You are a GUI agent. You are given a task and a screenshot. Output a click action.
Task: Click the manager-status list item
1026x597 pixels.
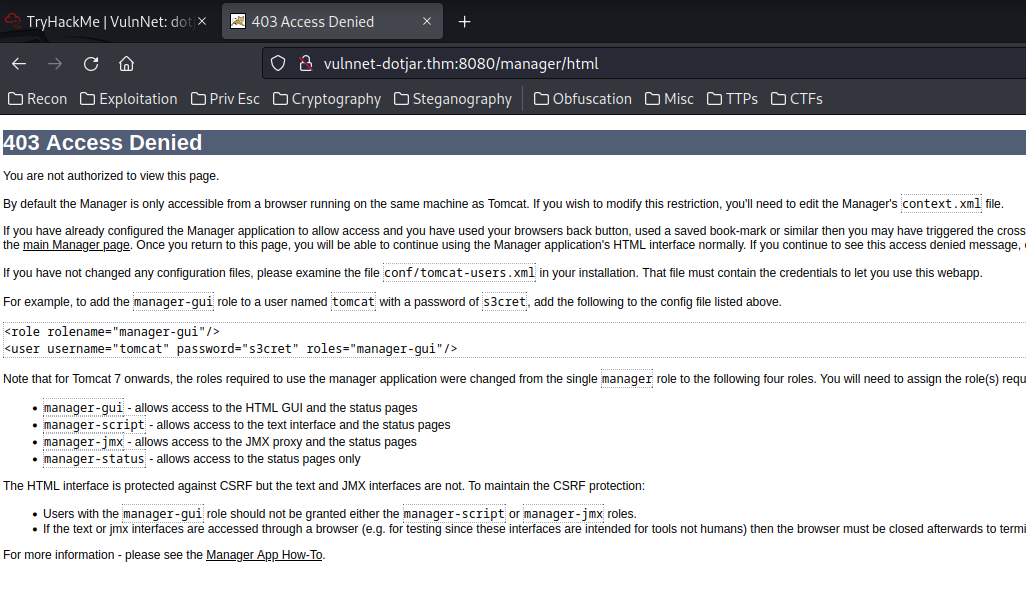pyautogui.click(x=202, y=459)
